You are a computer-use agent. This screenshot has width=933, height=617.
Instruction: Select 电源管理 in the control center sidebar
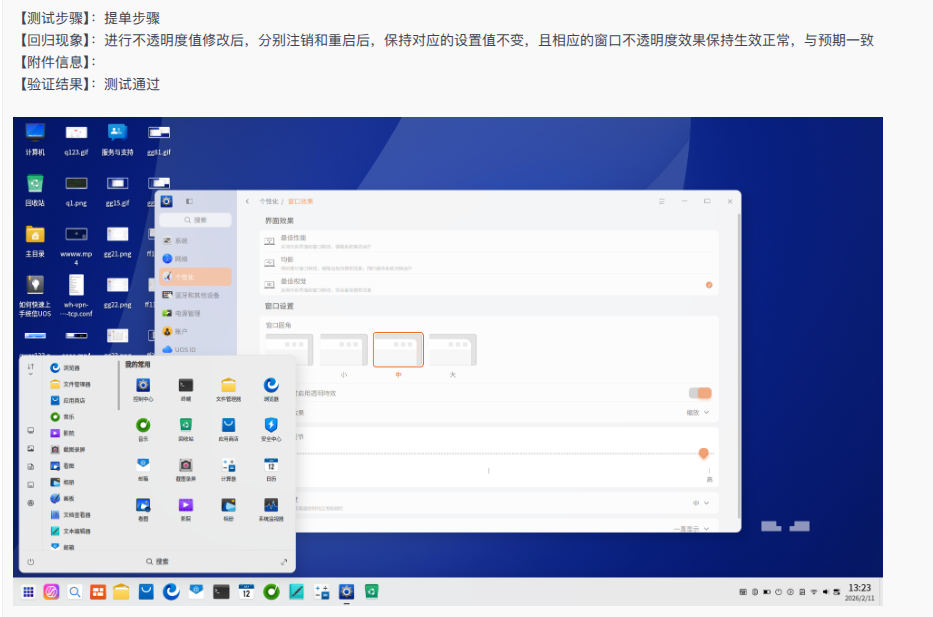coord(195,314)
